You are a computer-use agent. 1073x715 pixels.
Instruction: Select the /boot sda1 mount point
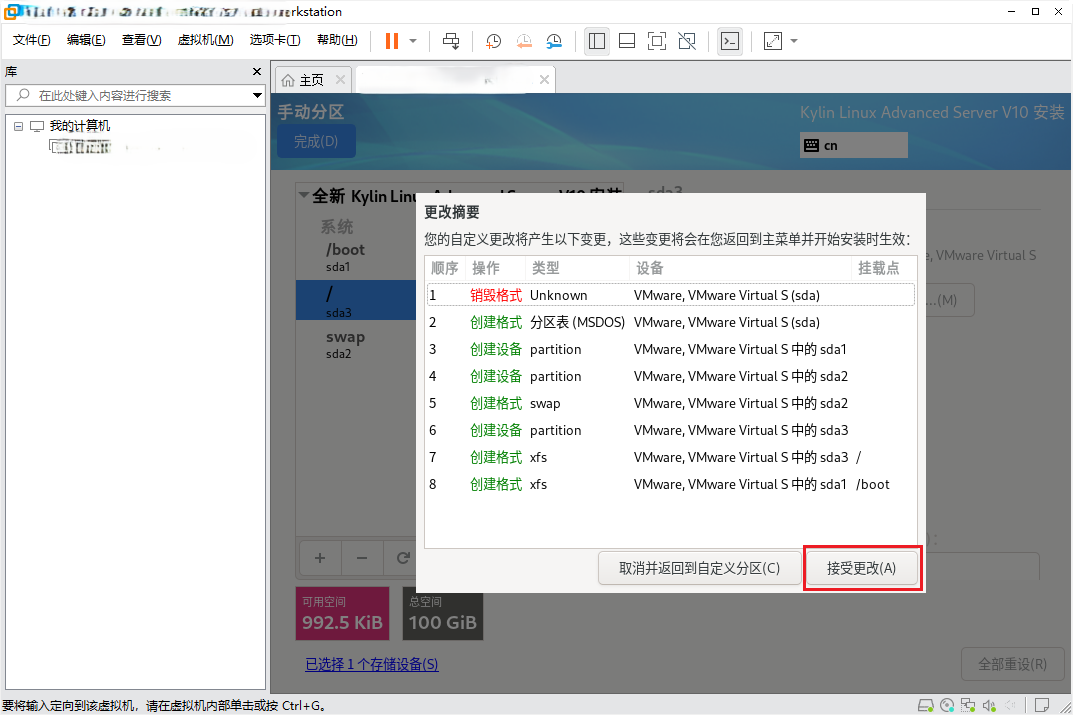point(356,257)
